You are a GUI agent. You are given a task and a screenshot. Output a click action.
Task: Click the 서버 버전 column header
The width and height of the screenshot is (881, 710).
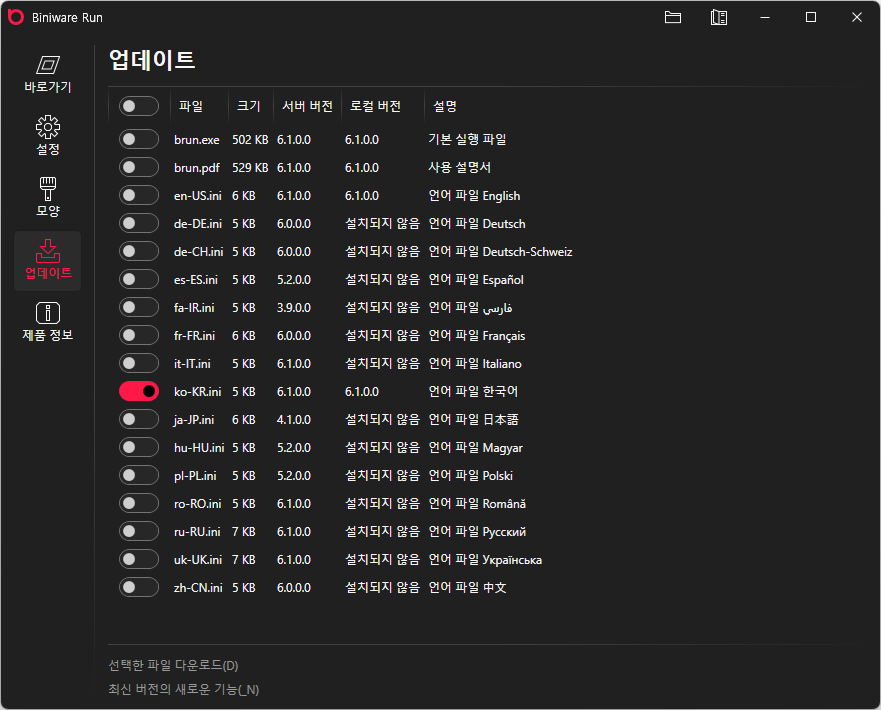pyautogui.click(x=307, y=106)
